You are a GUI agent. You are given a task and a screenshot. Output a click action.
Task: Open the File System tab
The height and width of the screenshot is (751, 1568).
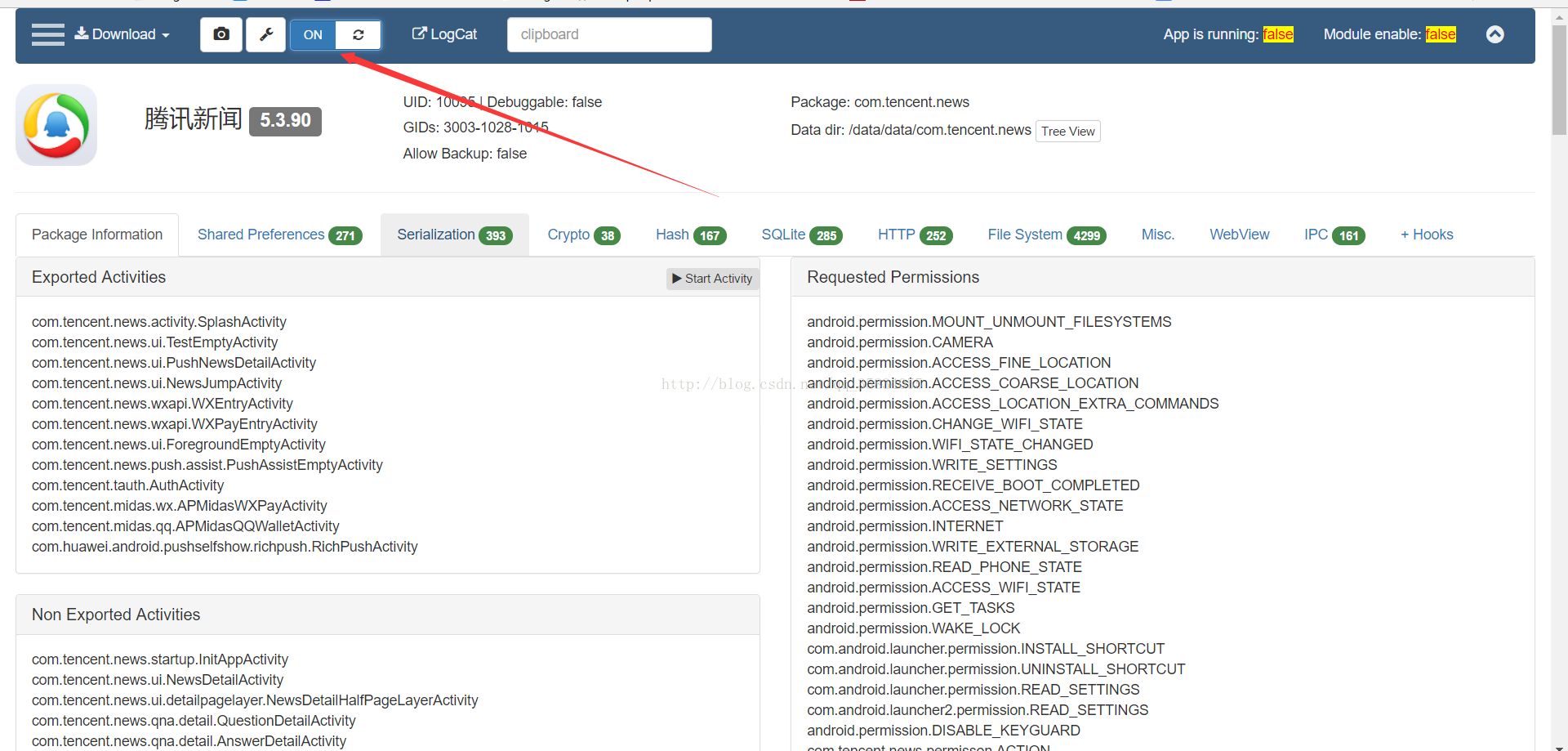tap(1047, 235)
